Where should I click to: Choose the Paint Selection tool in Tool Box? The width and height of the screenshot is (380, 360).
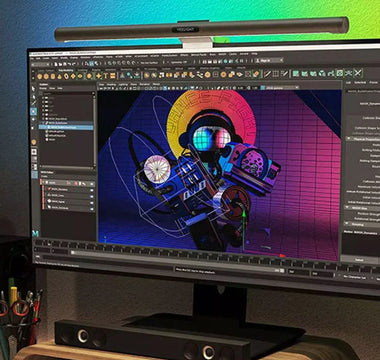(34, 103)
